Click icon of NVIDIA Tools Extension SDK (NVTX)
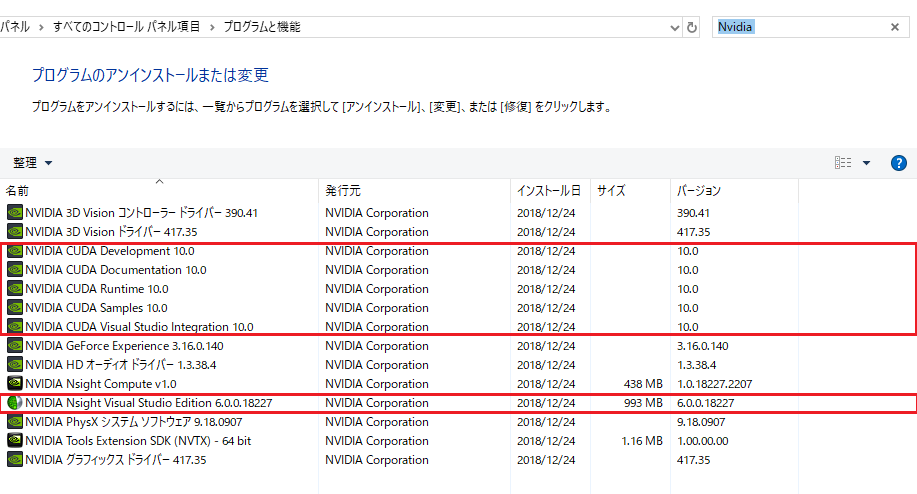Image resolution: width=917 pixels, height=494 pixels. (15, 440)
